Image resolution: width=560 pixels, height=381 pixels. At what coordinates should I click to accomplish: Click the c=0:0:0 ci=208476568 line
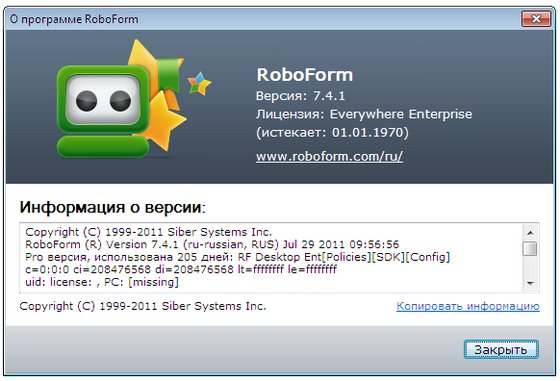tap(181, 269)
